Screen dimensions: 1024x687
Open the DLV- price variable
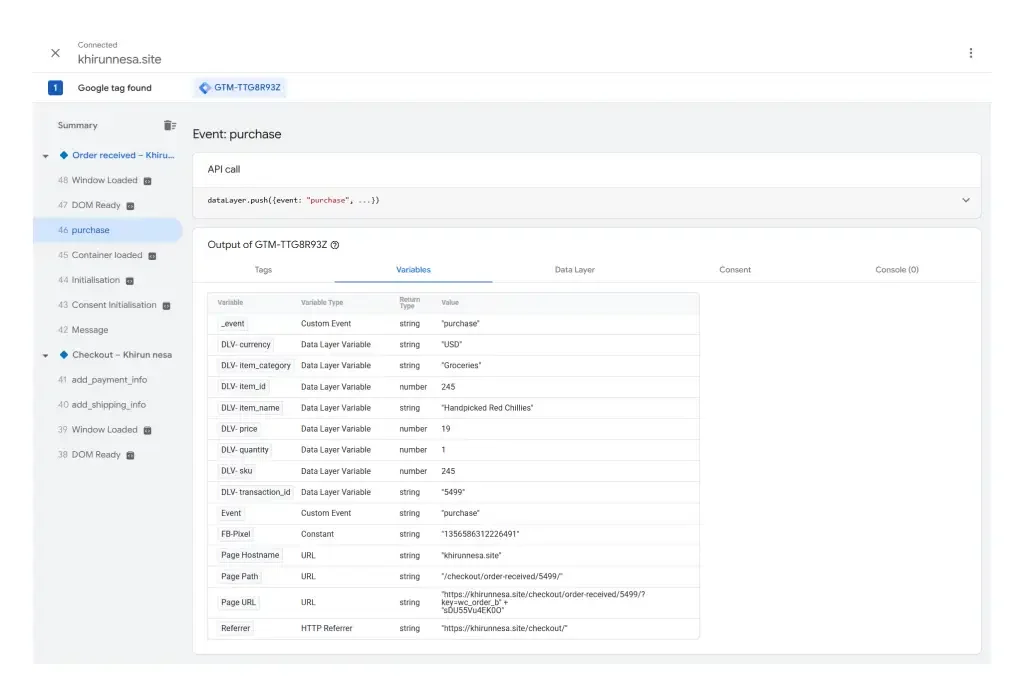coord(239,429)
